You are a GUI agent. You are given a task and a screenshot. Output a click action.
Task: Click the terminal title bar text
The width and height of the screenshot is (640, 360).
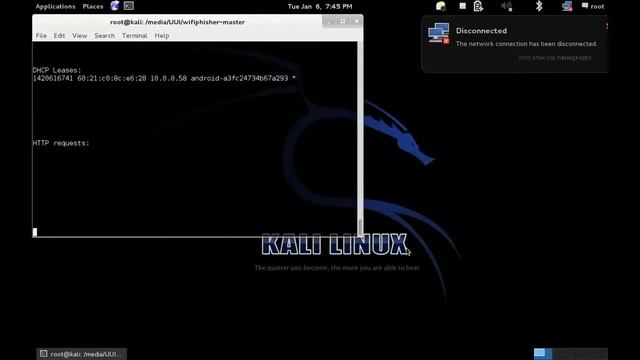click(x=178, y=22)
